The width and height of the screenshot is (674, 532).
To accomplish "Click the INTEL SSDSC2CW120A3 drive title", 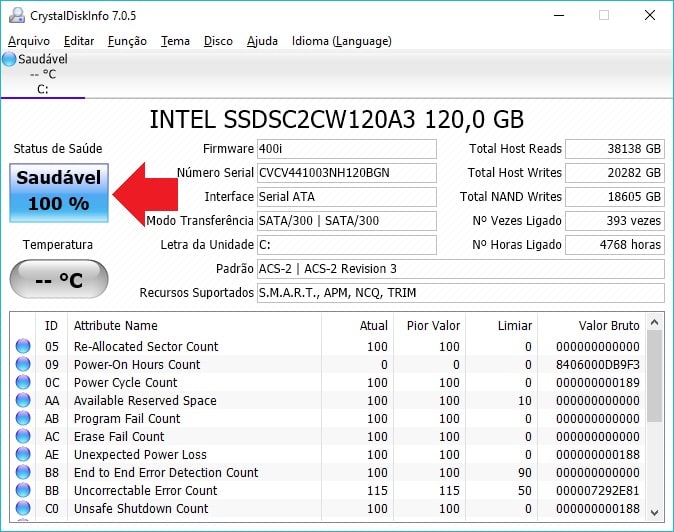I will point(337,119).
